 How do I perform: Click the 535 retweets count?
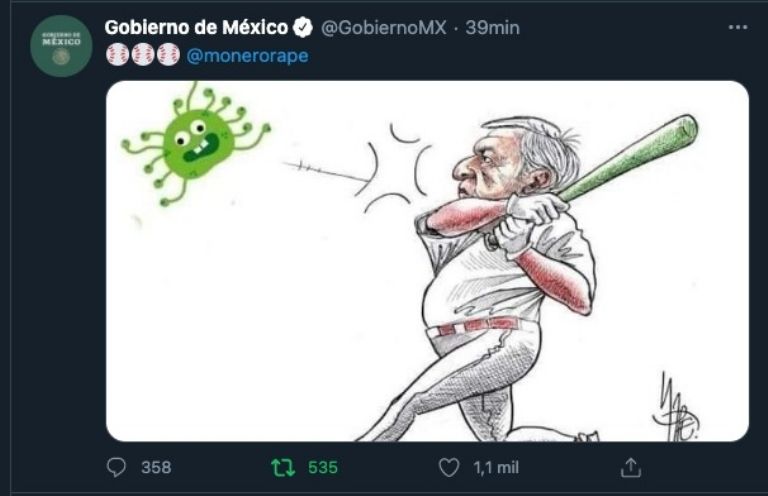tap(323, 468)
